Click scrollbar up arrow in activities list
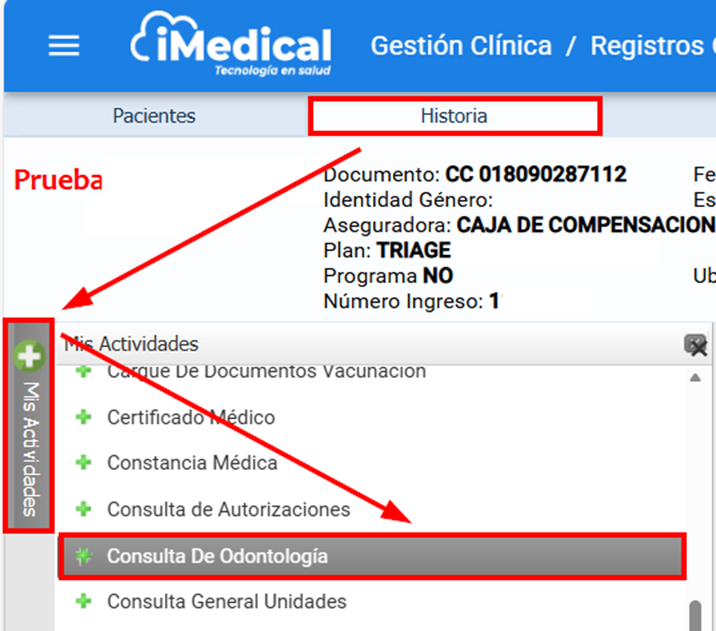Viewport: 716px width, 631px height. point(695,377)
